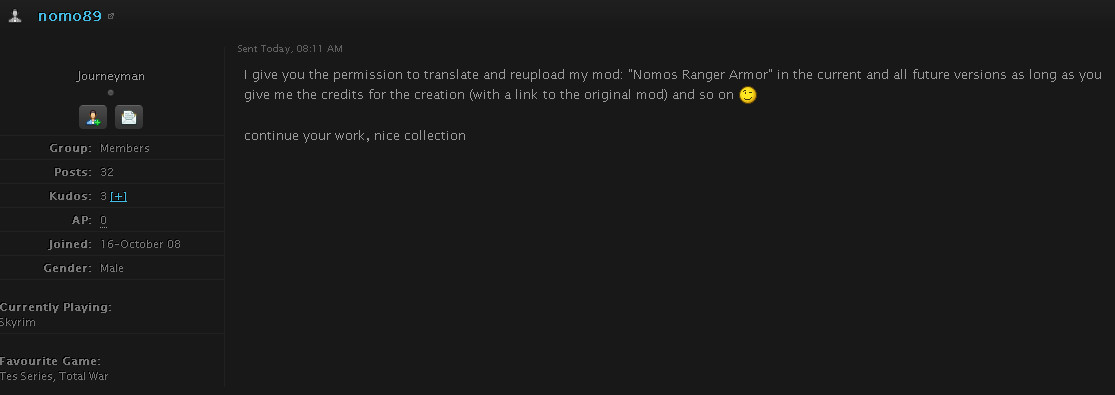Click the small external-link icon after nomo89
1115x395 pixels.
(x=110, y=16)
